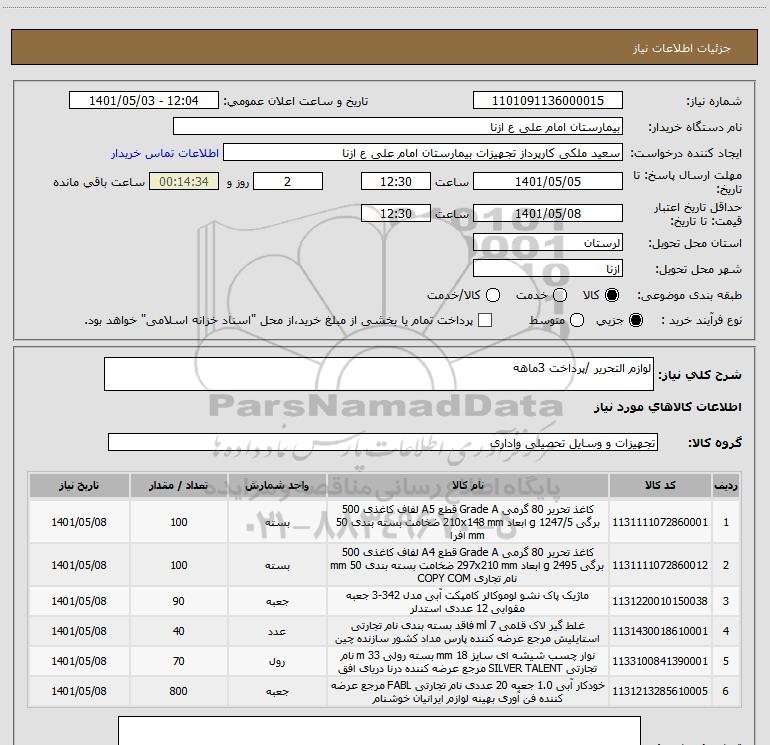Click the remaining days field showing 2

(x=288, y=181)
